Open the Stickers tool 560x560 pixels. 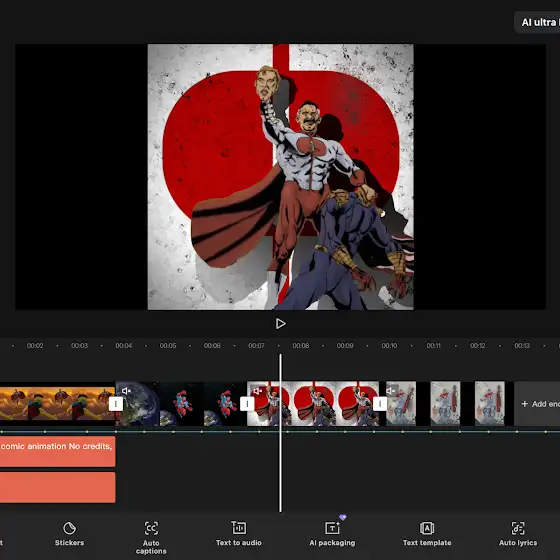coord(69,534)
